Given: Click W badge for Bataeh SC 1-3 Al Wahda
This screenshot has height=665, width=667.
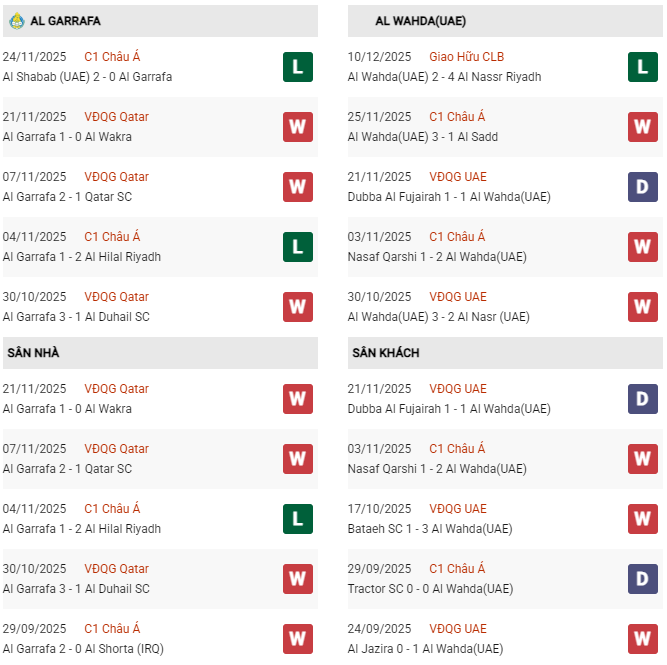Looking at the screenshot, I should [x=643, y=519].
